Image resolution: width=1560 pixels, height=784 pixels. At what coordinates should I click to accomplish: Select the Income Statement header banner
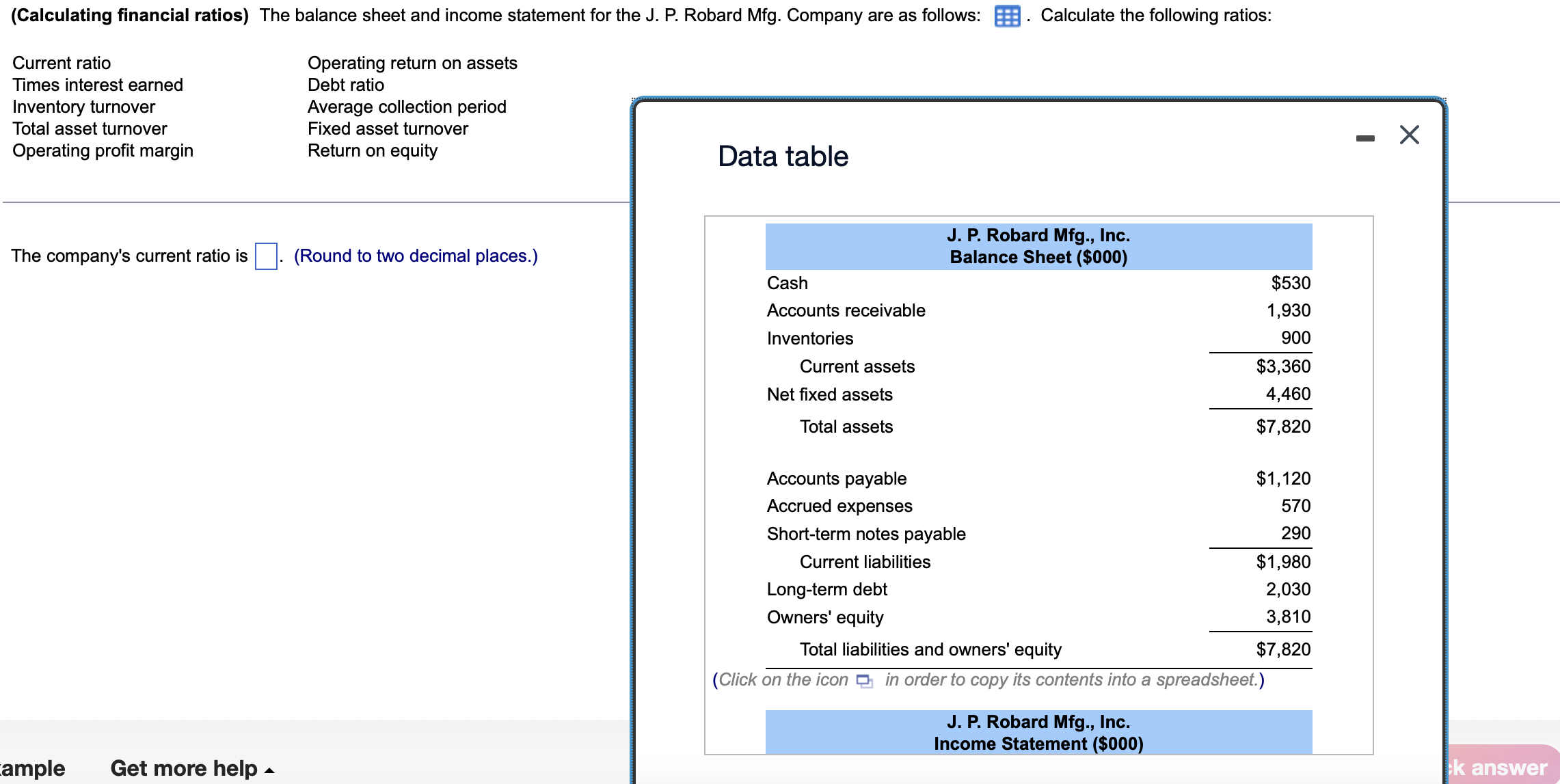[x=1038, y=732]
